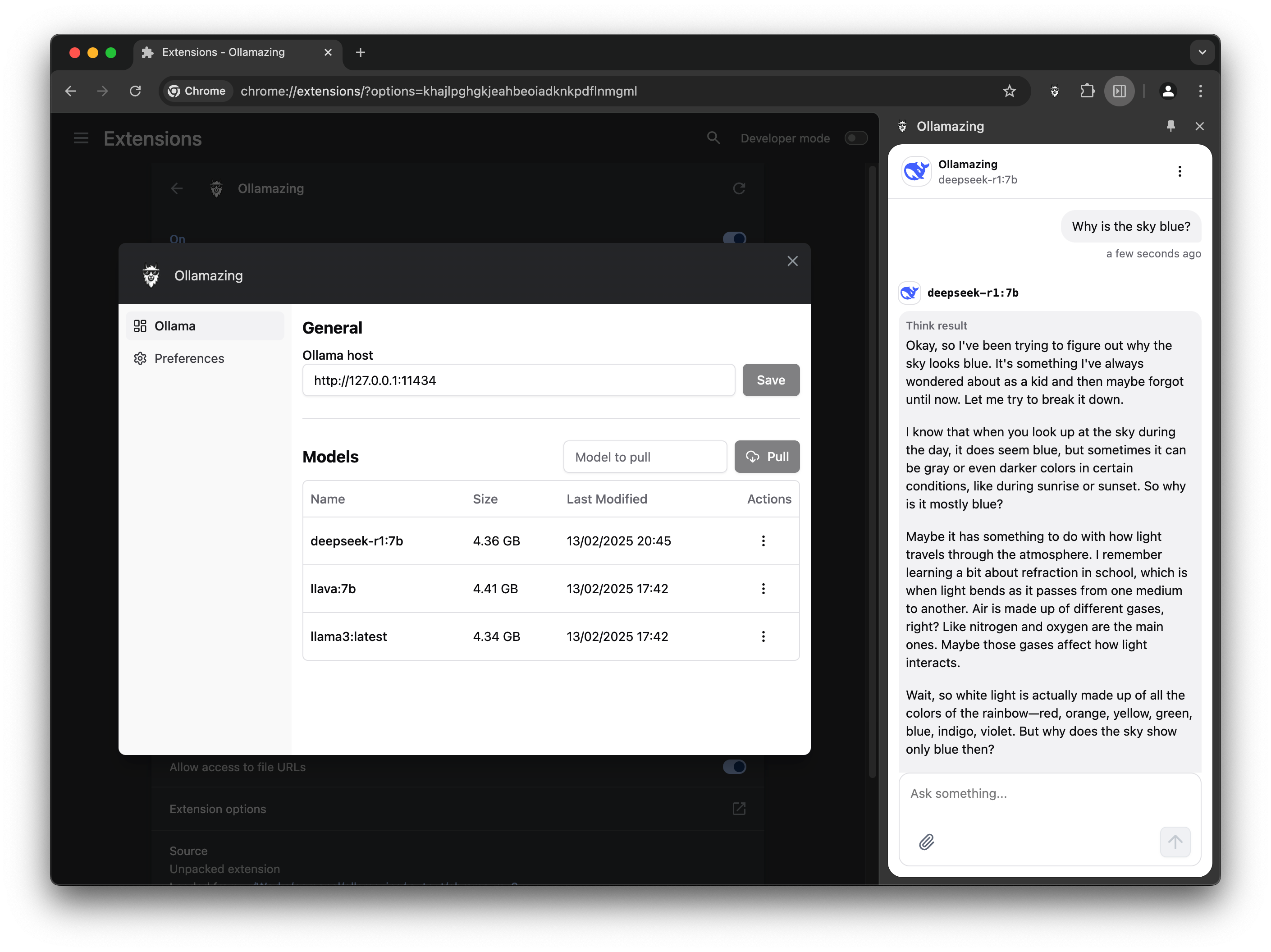
Task: Click the browser forward arrow
Action: [x=102, y=91]
